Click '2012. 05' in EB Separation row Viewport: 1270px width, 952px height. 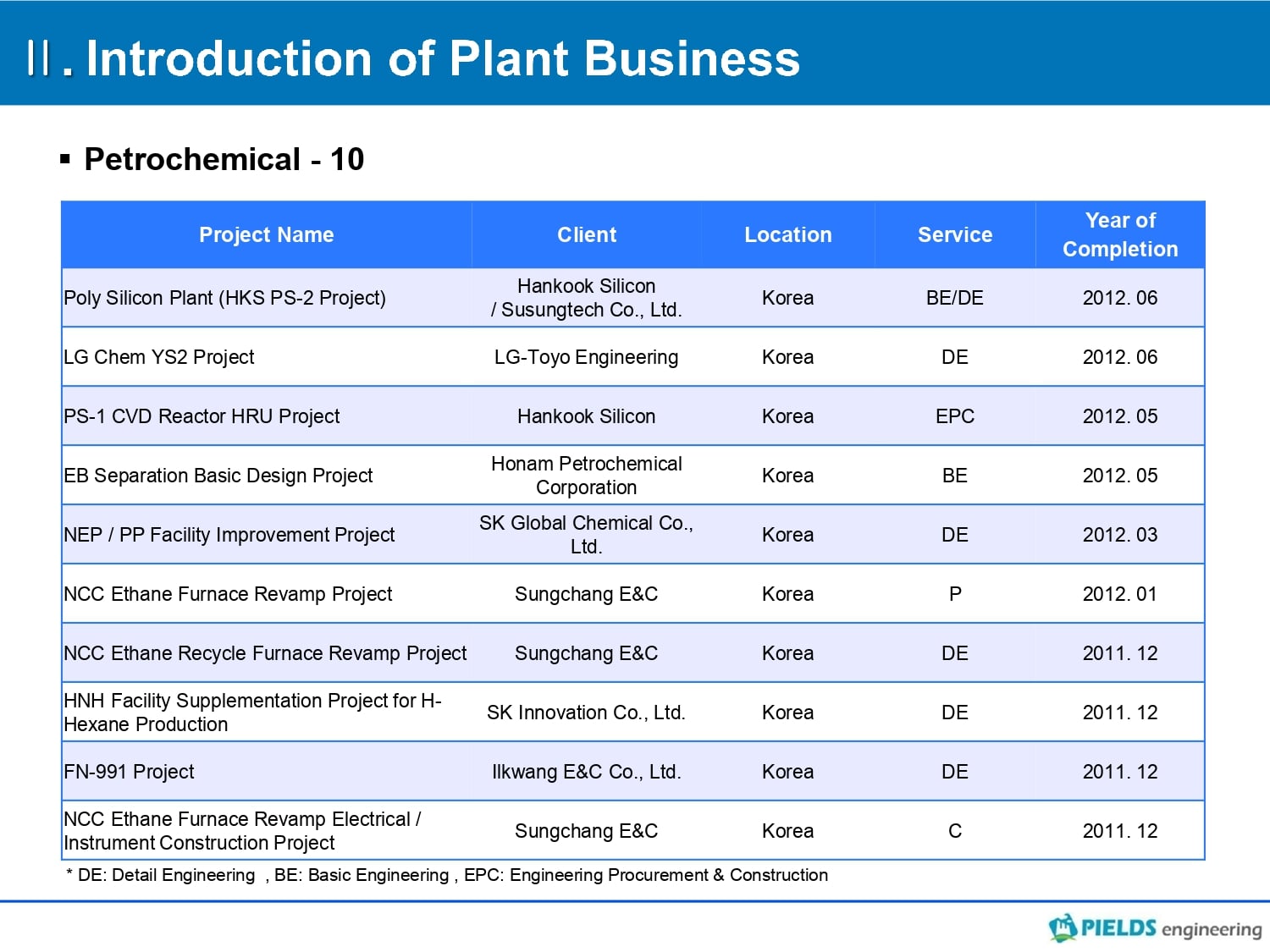point(1120,476)
